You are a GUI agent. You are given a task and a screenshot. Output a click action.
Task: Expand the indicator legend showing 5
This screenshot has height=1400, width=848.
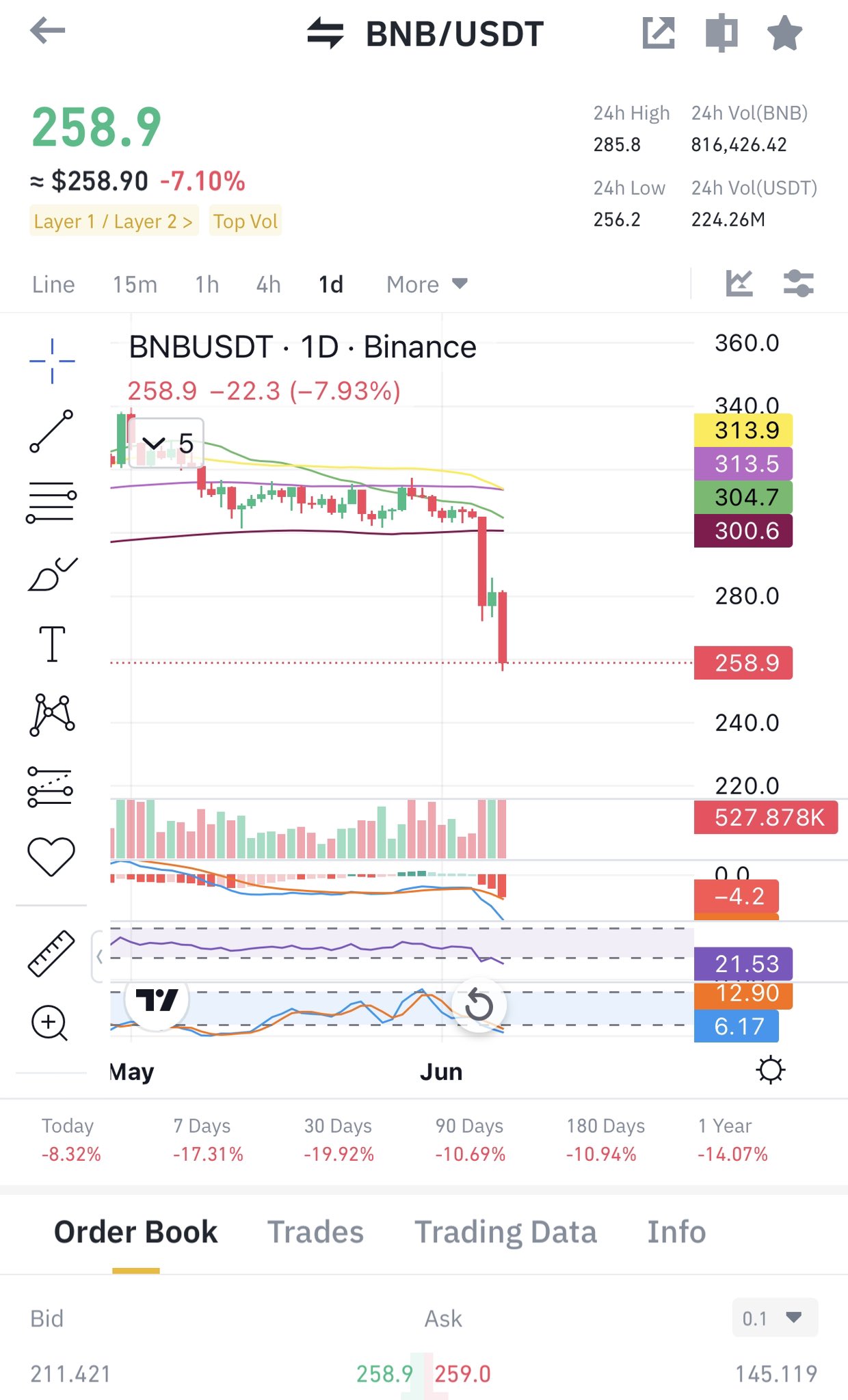(x=166, y=443)
